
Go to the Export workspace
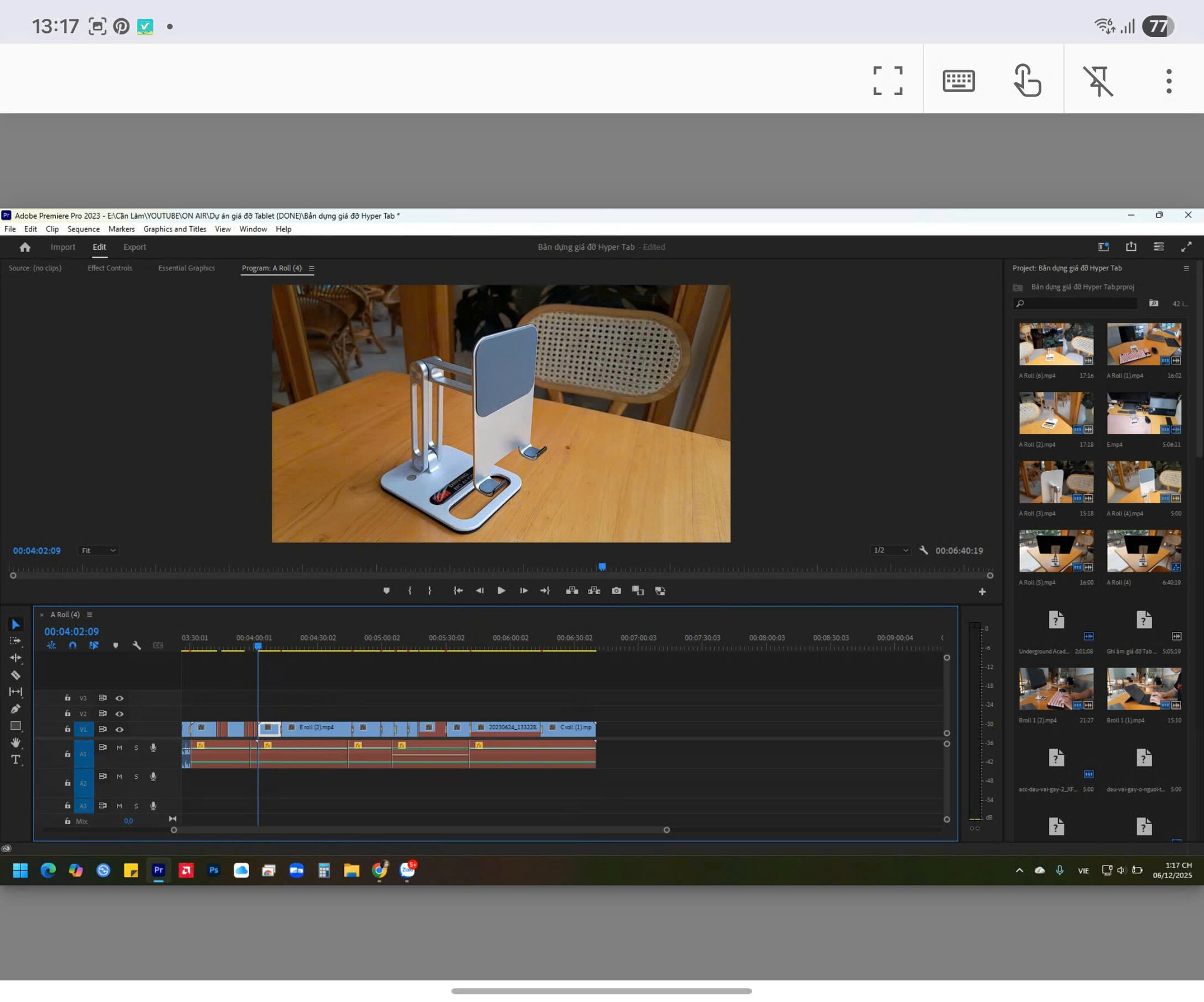coord(135,247)
